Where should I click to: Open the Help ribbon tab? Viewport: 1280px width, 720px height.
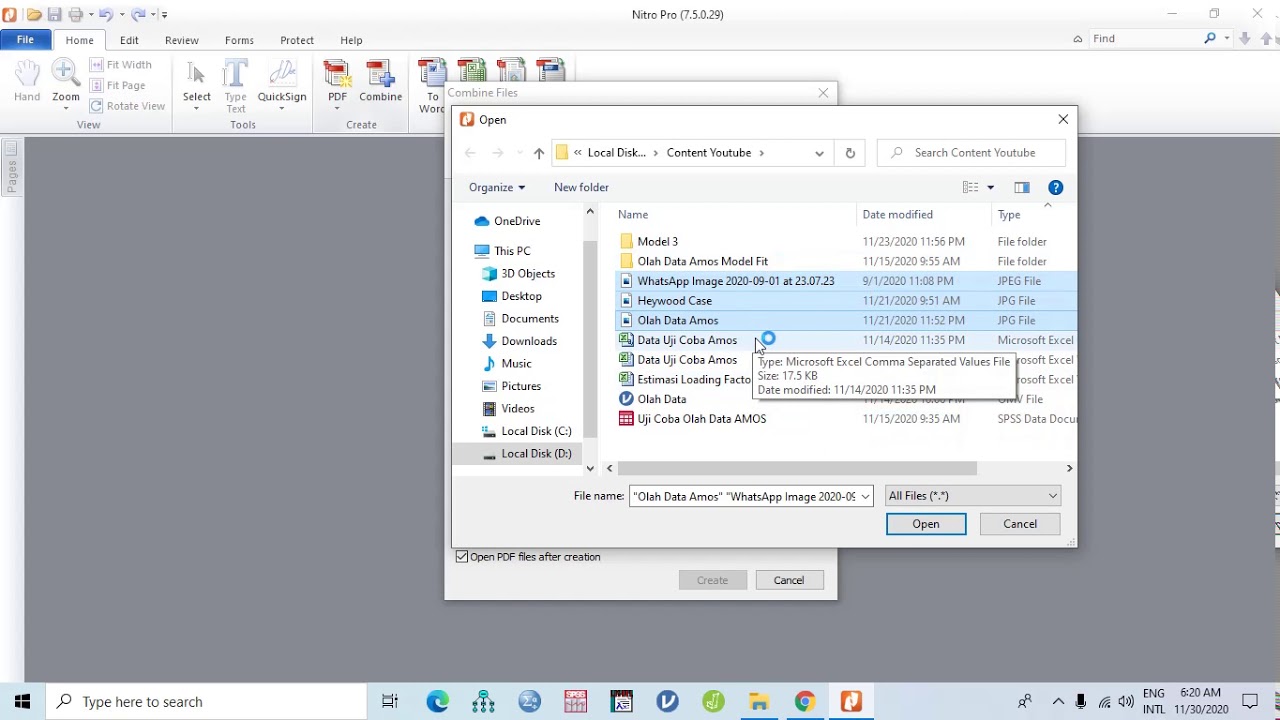[351, 40]
